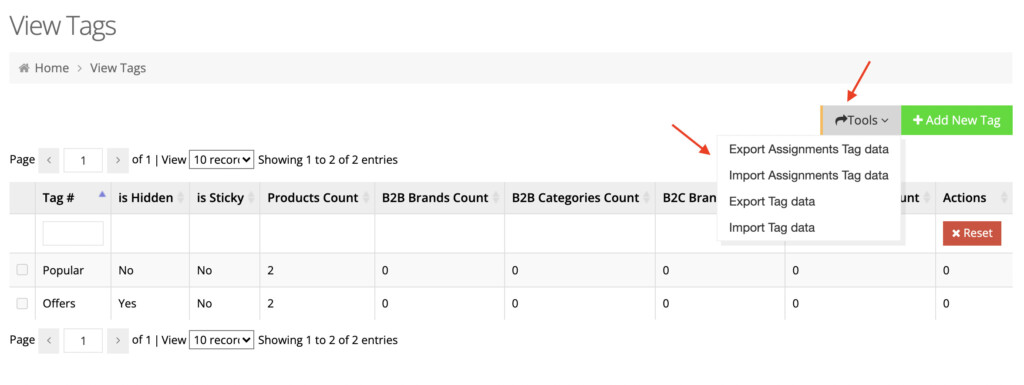This screenshot has height=385, width=1024.
Task: Click the bottom pagination previous arrow
Action: 50,340
